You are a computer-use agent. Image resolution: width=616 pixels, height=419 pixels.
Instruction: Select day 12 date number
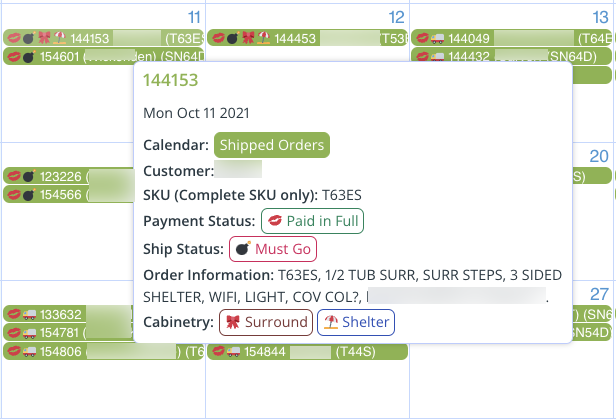(x=396, y=17)
